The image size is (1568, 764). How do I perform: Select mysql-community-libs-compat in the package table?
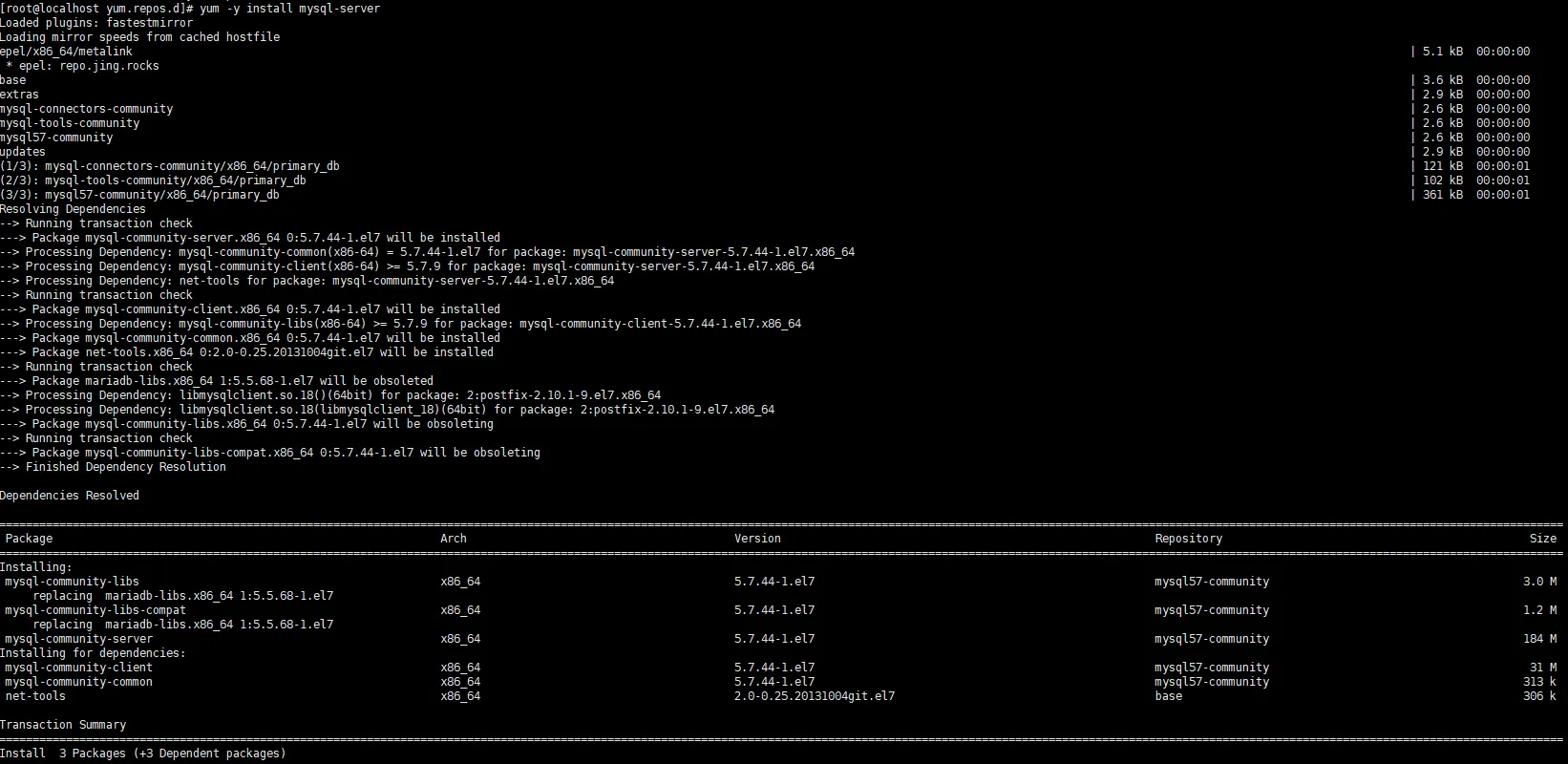tap(95, 610)
